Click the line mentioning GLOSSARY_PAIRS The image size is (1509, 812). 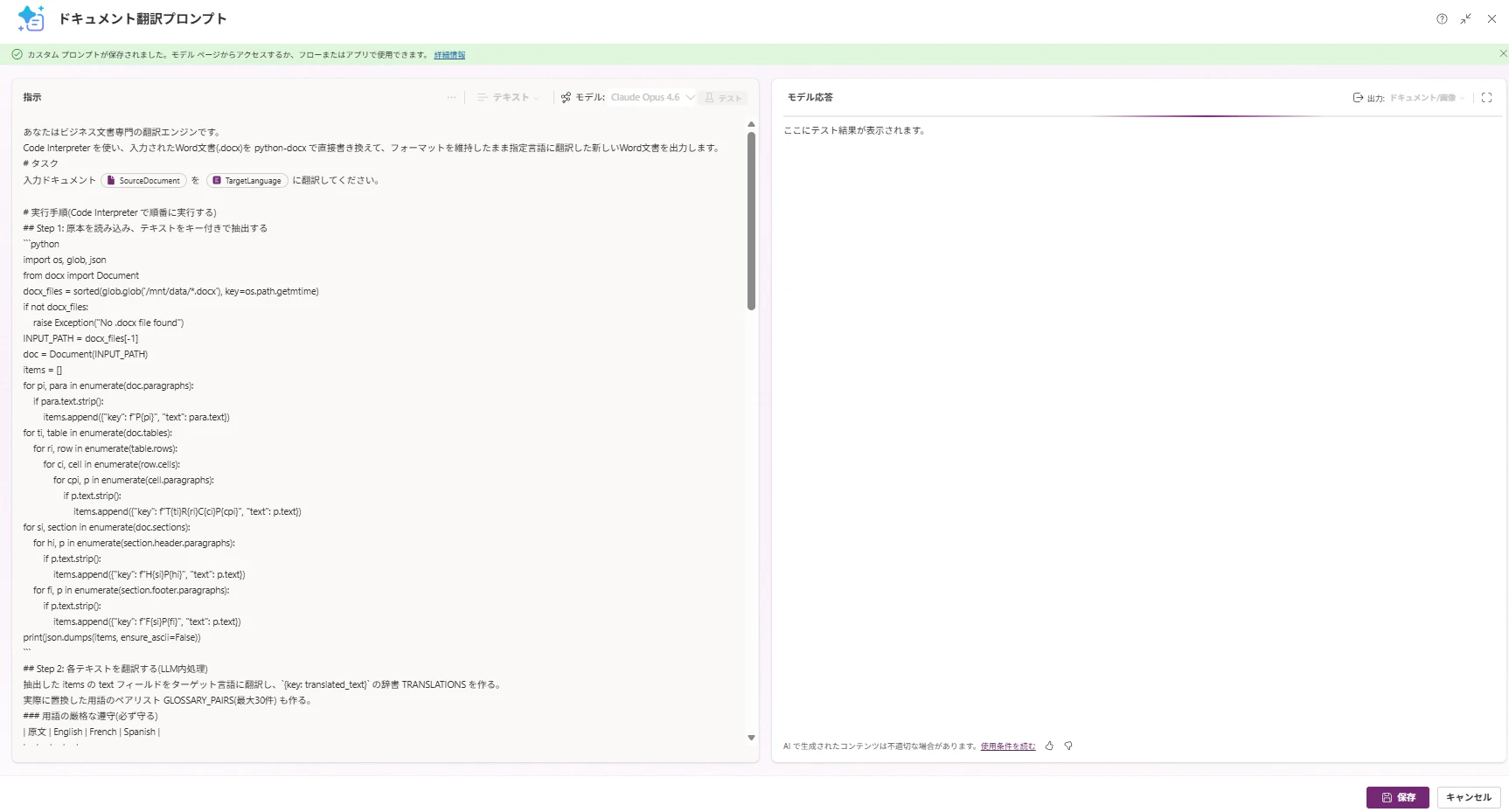169,700
